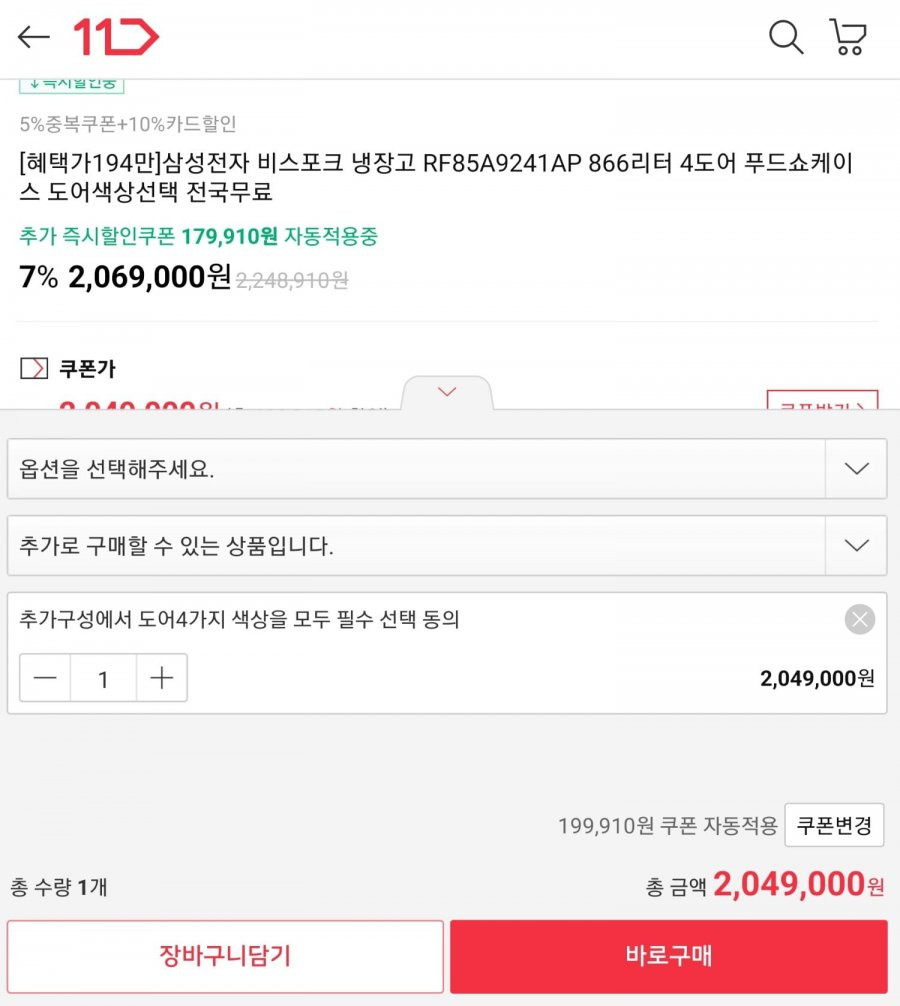
Task: Click the 5%중복쿠폰+10%카드할인 promo text
Action: (128, 124)
